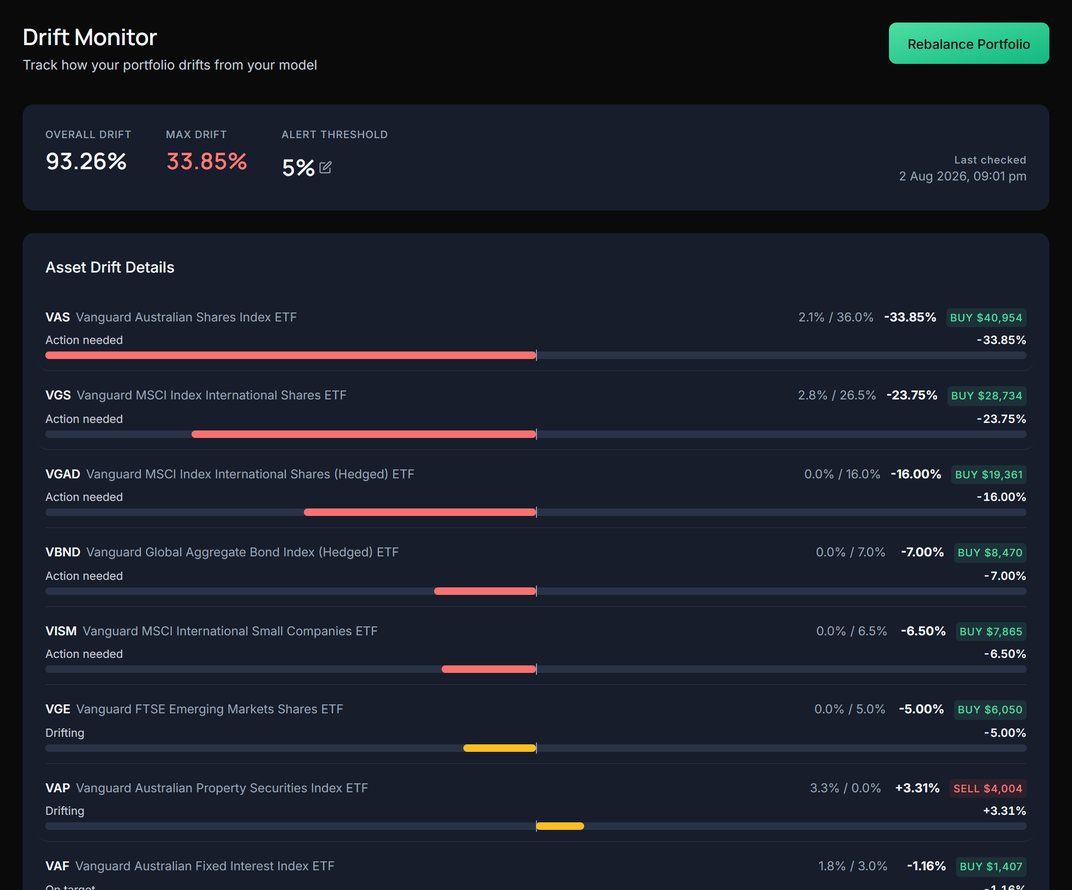Click the VAS red drift bar
The image size is (1072, 890).
[x=291, y=355]
